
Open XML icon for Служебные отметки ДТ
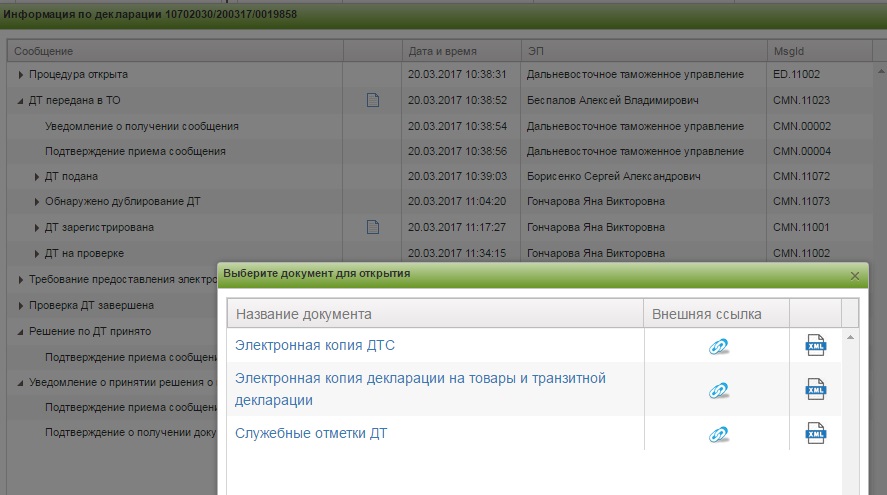[x=816, y=433]
